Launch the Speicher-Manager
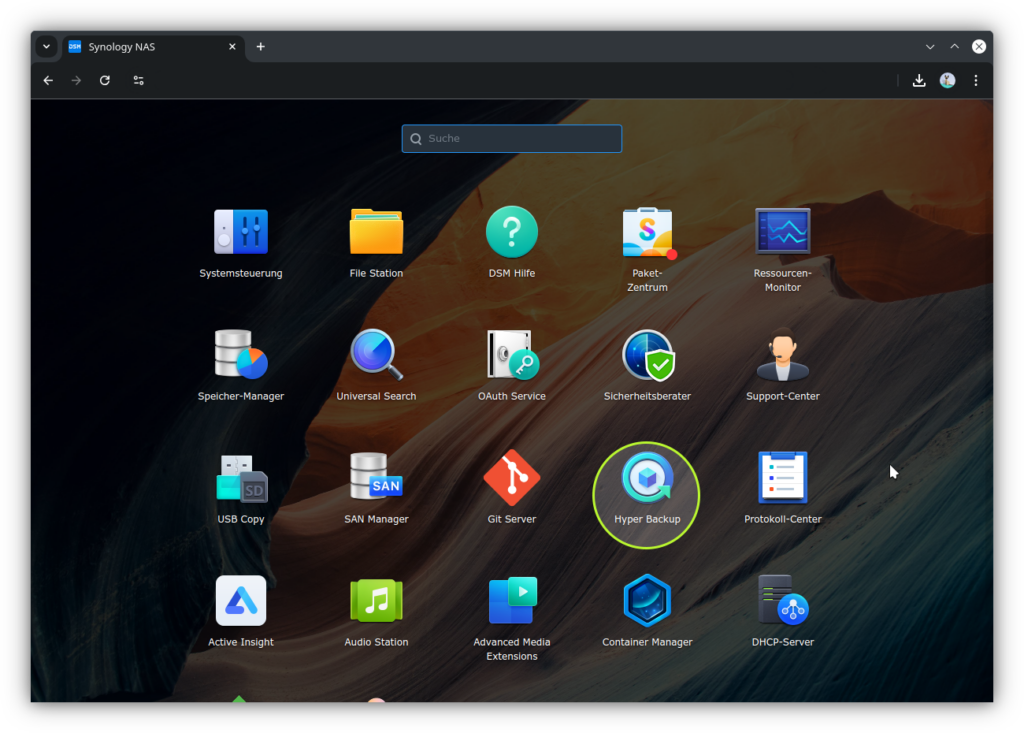This screenshot has width=1024, height=733. (241, 354)
